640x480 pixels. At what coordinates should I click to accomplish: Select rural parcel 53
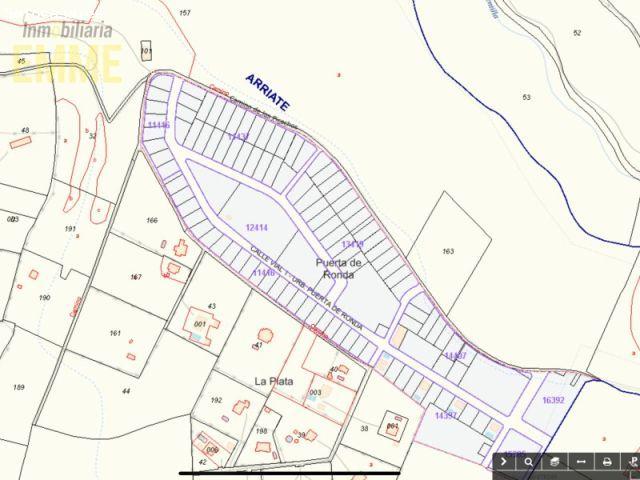pyautogui.click(x=527, y=97)
